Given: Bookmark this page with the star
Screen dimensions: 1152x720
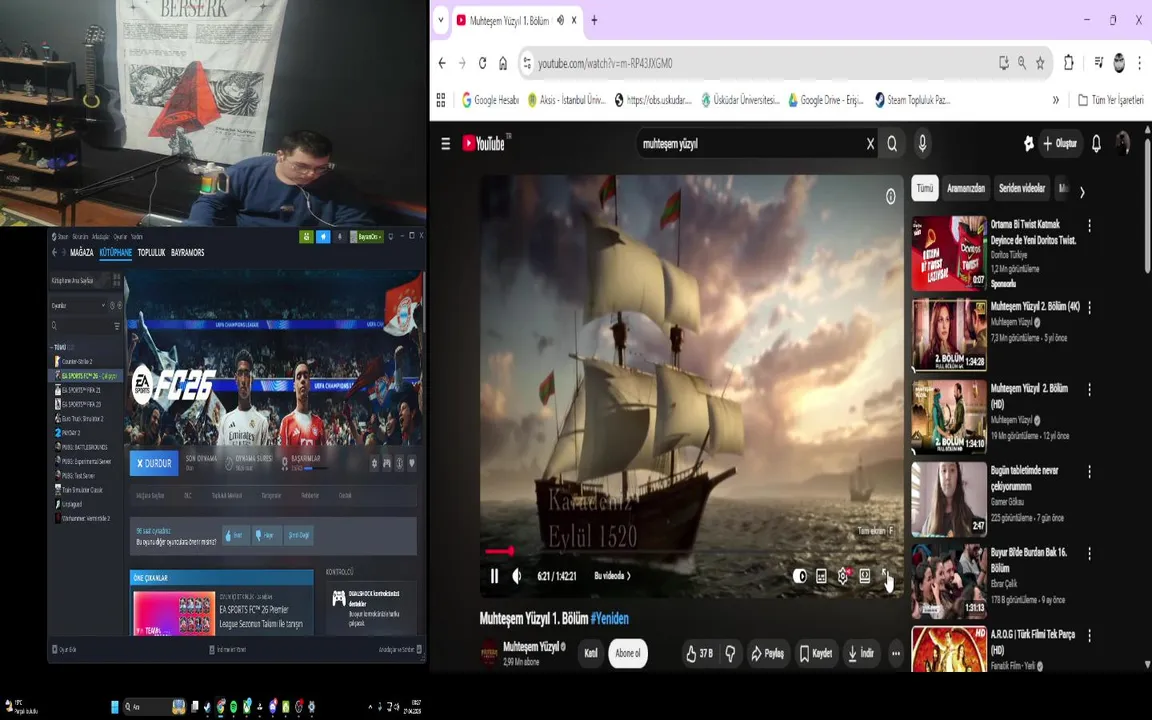Looking at the screenshot, I should point(1040,63).
